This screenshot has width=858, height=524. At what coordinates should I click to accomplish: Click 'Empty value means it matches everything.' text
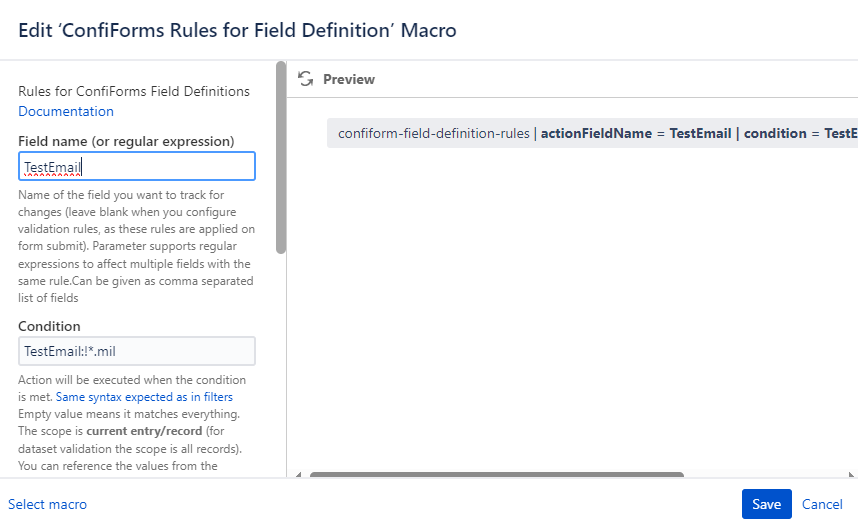[129, 414]
